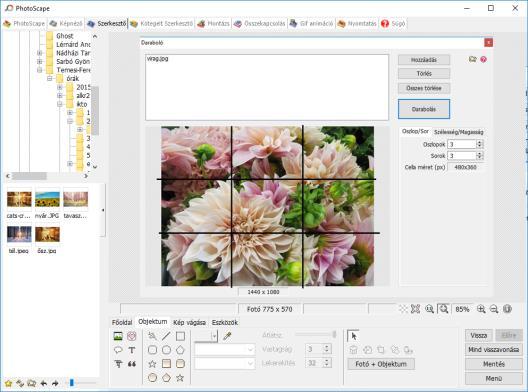Switch to the Szélesség/Magasság tab
This screenshot has height=392, width=528.
click(458, 132)
